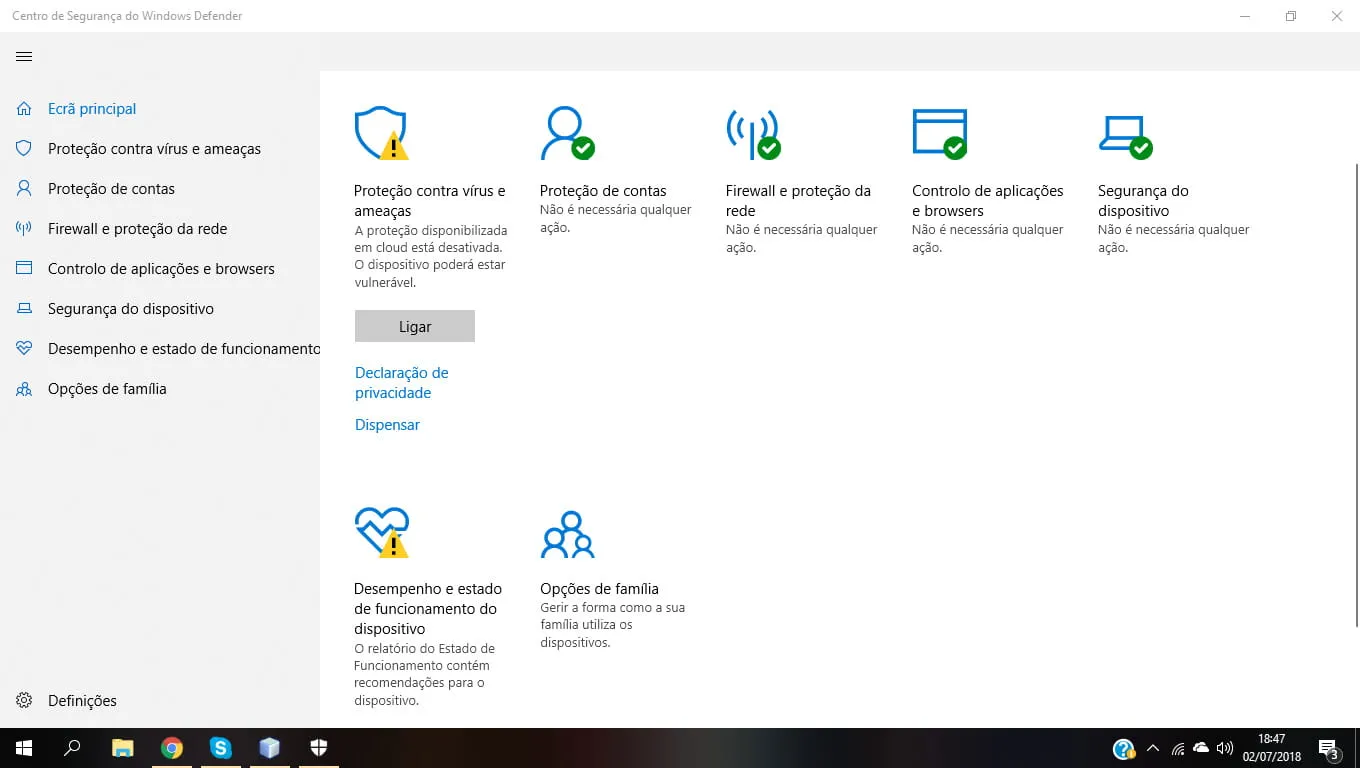Open File Explorer from the taskbar

(x=123, y=748)
